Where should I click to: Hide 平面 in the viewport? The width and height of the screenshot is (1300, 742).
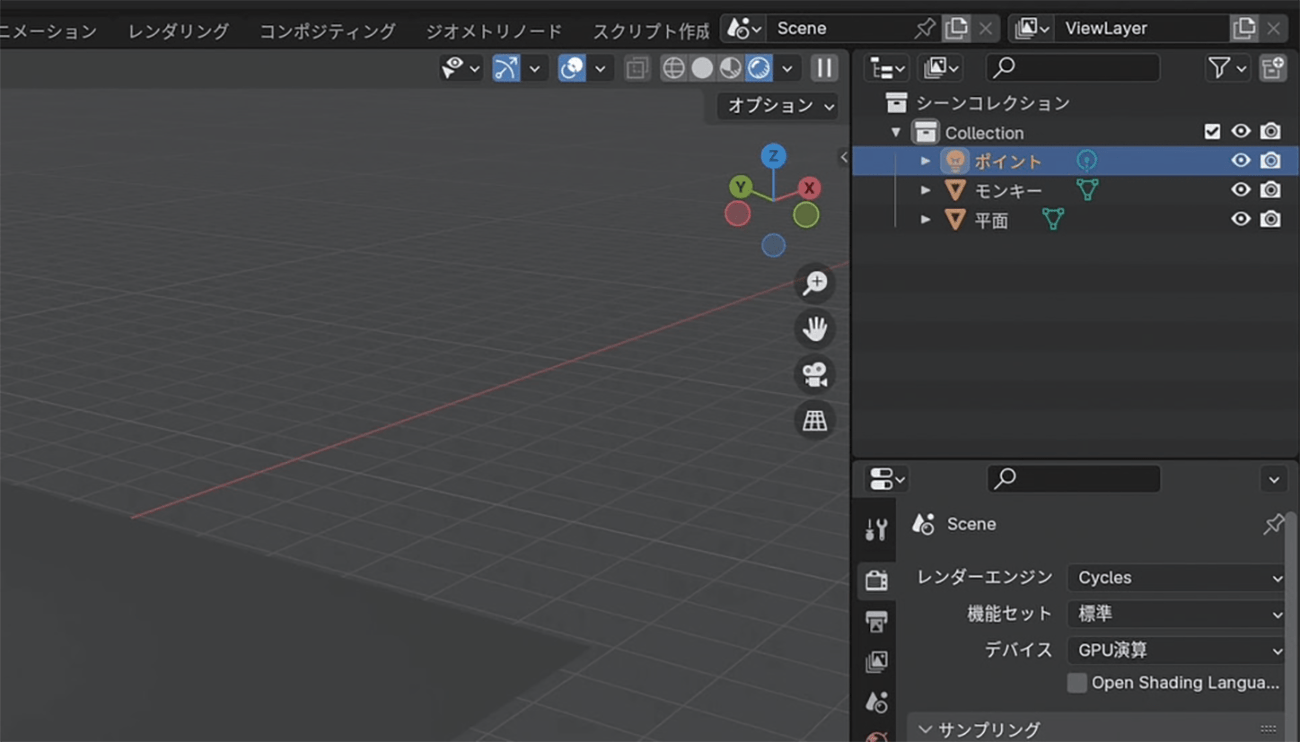click(1241, 219)
